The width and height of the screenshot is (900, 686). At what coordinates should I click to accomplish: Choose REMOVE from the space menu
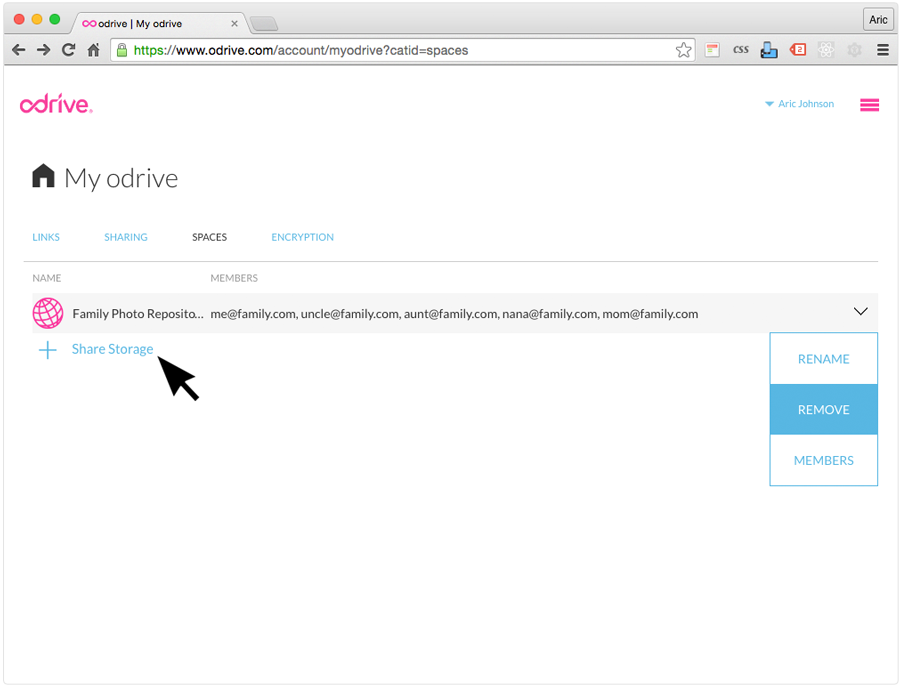(x=824, y=409)
